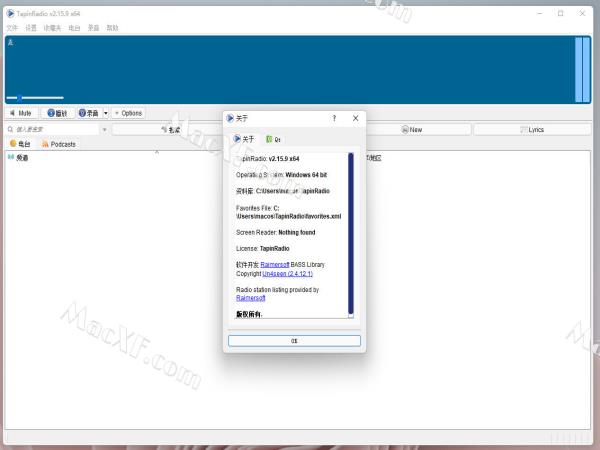The height and width of the screenshot is (450, 600).
Task: Open the second menu bar item (设置)
Action: click(31, 28)
